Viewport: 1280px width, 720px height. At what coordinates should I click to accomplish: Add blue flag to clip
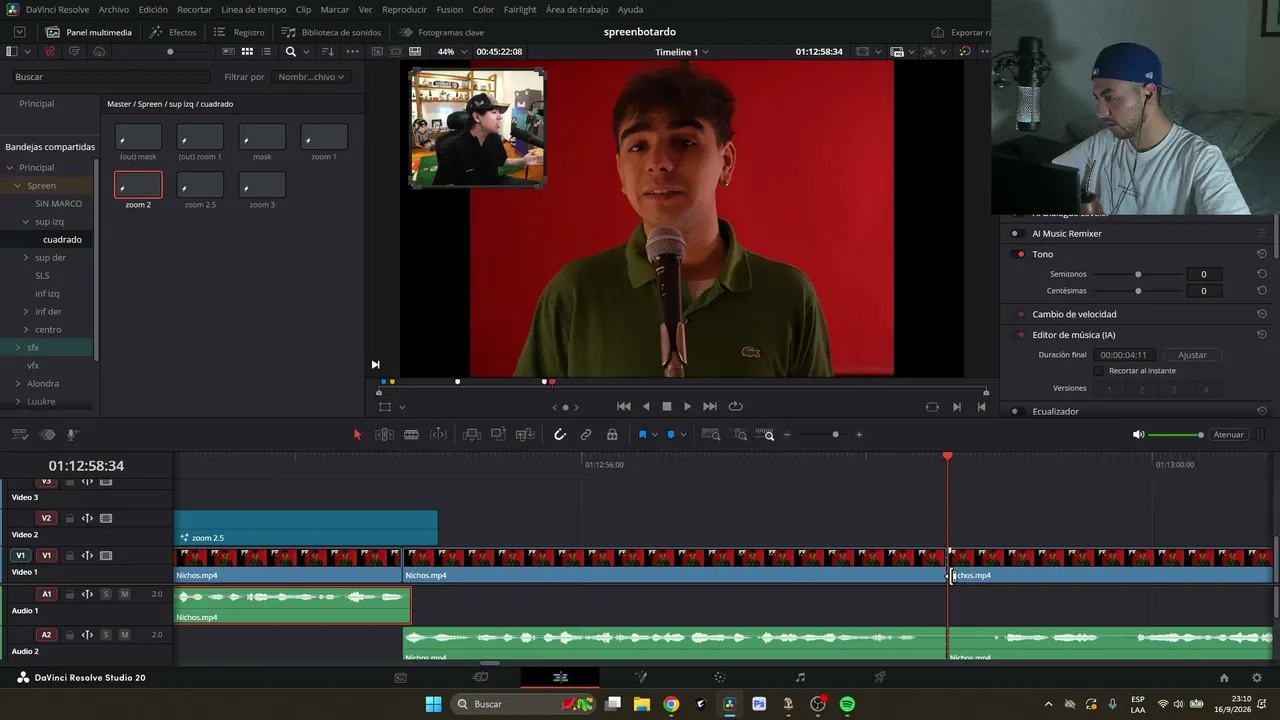point(642,435)
